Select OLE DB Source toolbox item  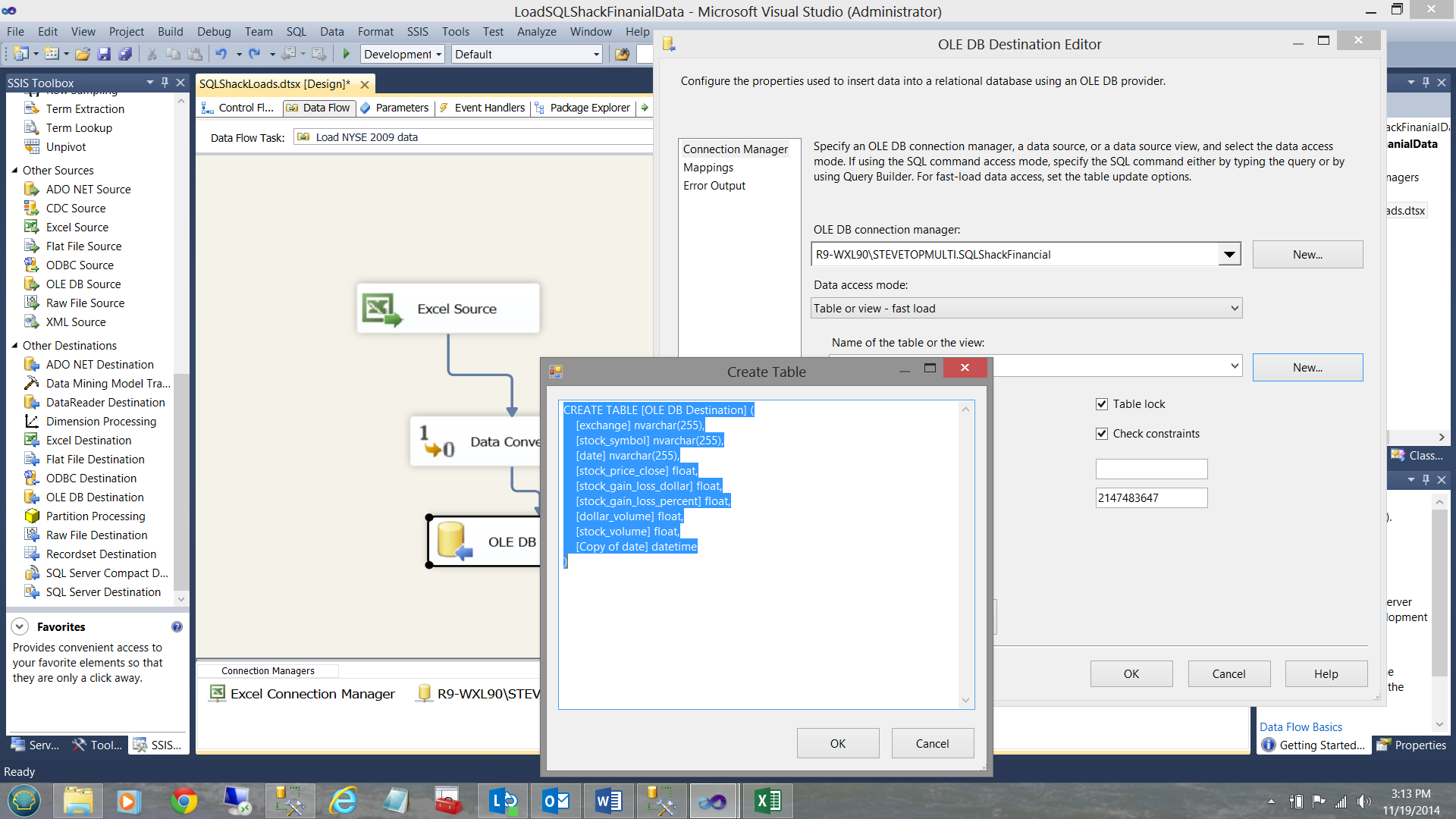(x=83, y=284)
